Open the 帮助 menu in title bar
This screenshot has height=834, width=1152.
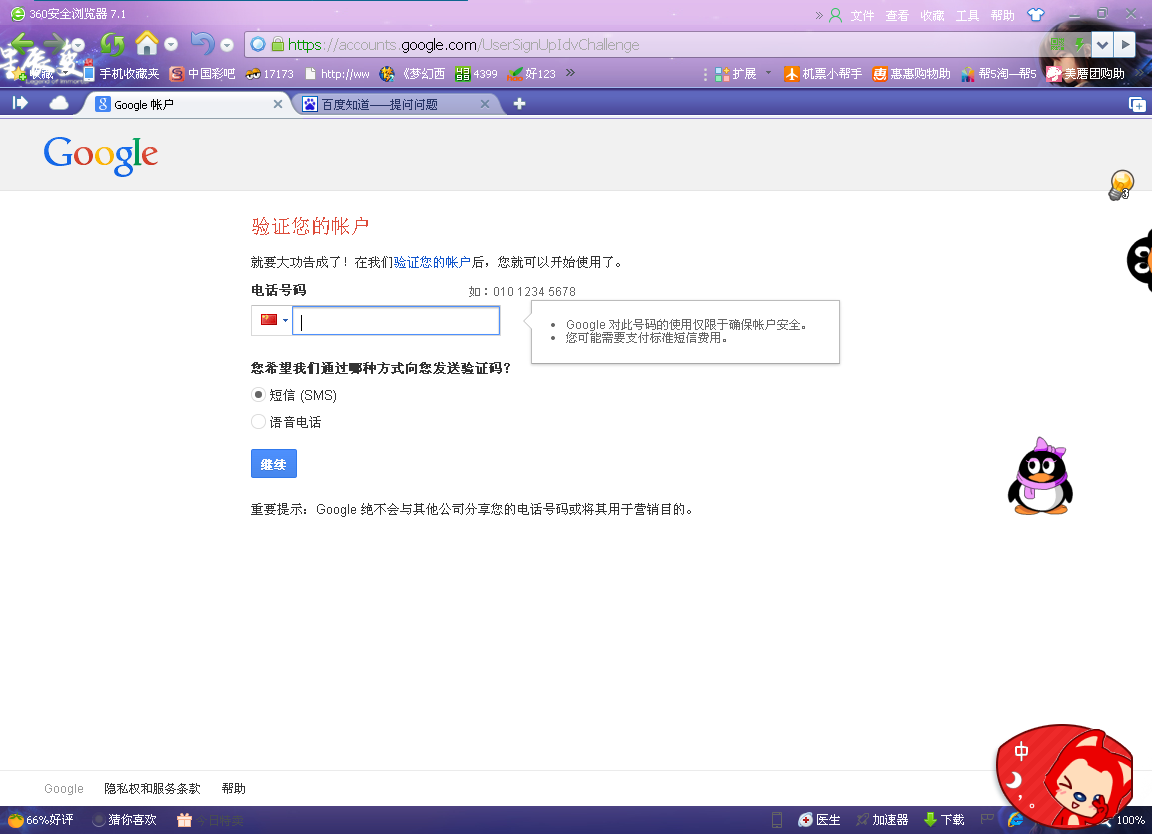[1002, 15]
